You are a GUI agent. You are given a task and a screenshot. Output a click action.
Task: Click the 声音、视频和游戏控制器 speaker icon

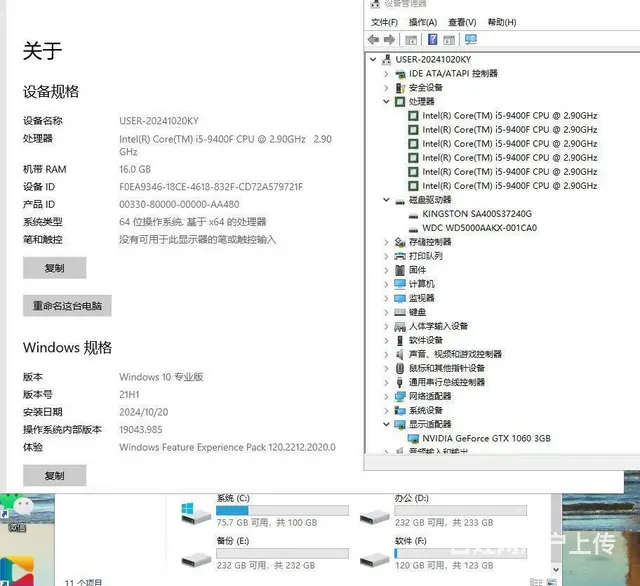(x=400, y=354)
